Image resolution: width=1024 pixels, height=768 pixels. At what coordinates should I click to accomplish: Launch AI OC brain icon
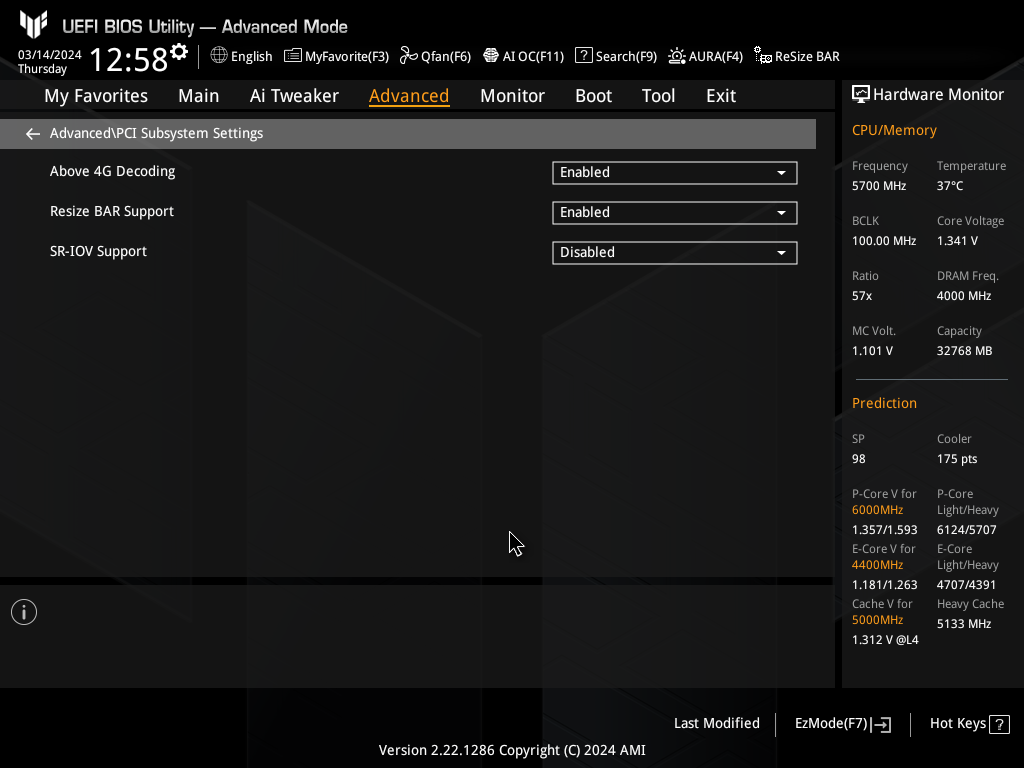click(490, 56)
